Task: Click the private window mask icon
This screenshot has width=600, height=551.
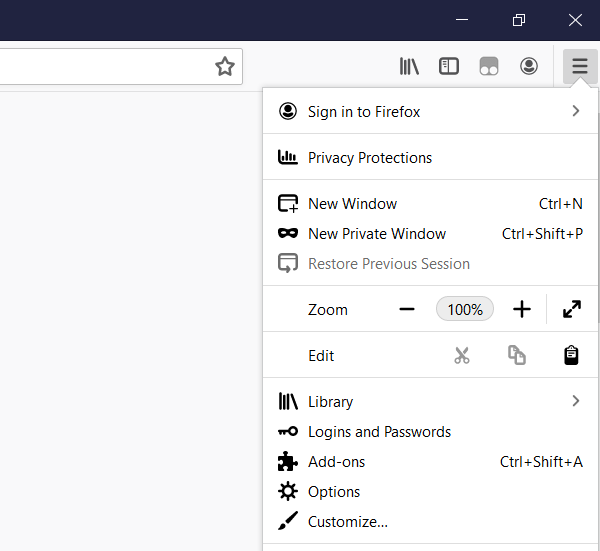Action: pos(288,233)
